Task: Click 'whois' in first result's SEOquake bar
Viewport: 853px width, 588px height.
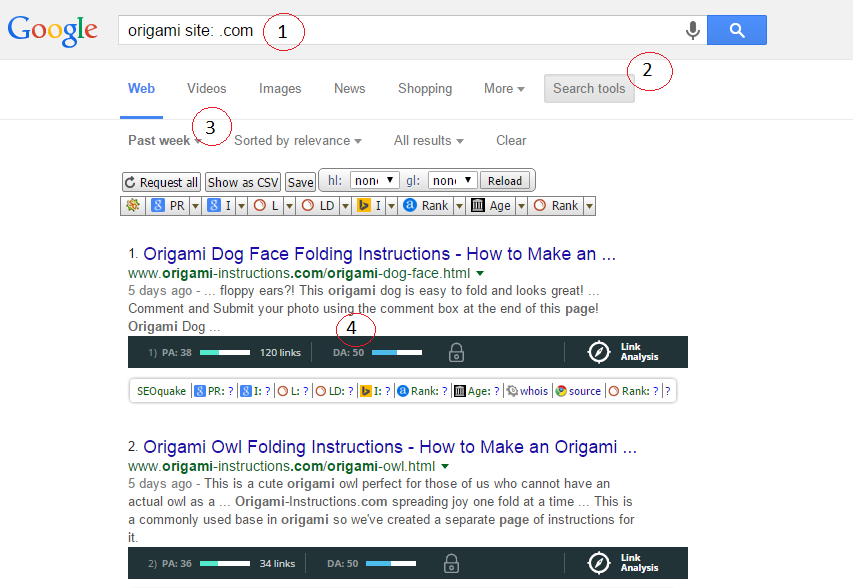Action: [x=527, y=391]
